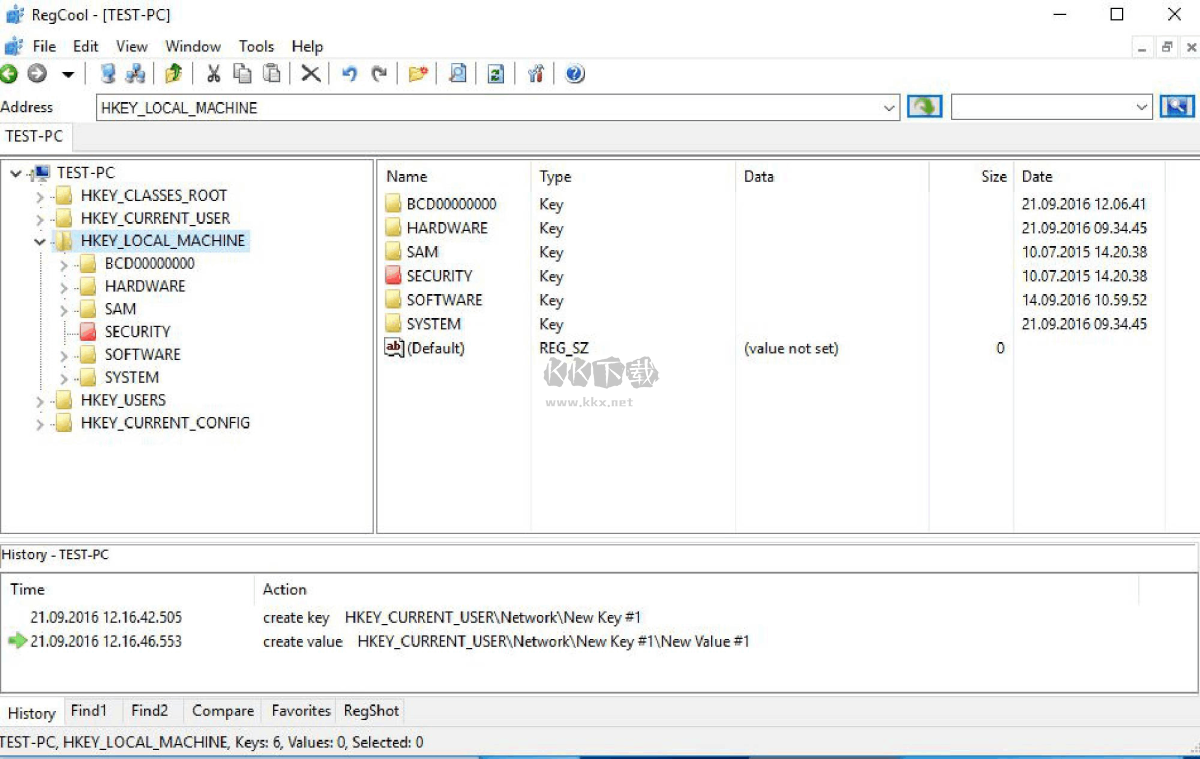
Task: Collapse the HKEY_LOCAL_MACHINE tree node
Action: click(40, 241)
